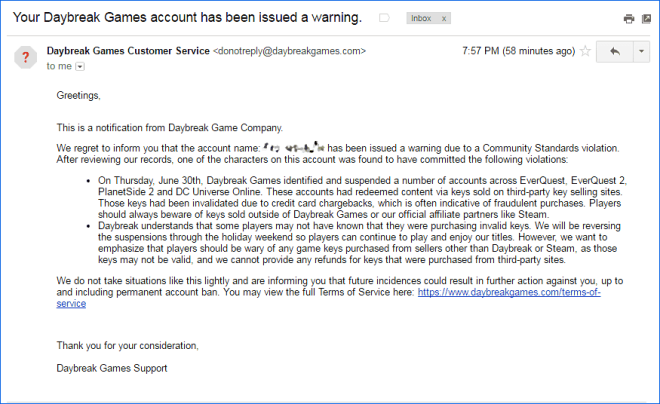The image size is (660, 404).
Task: Click the sender's question mark avatar
Action: coord(26,57)
